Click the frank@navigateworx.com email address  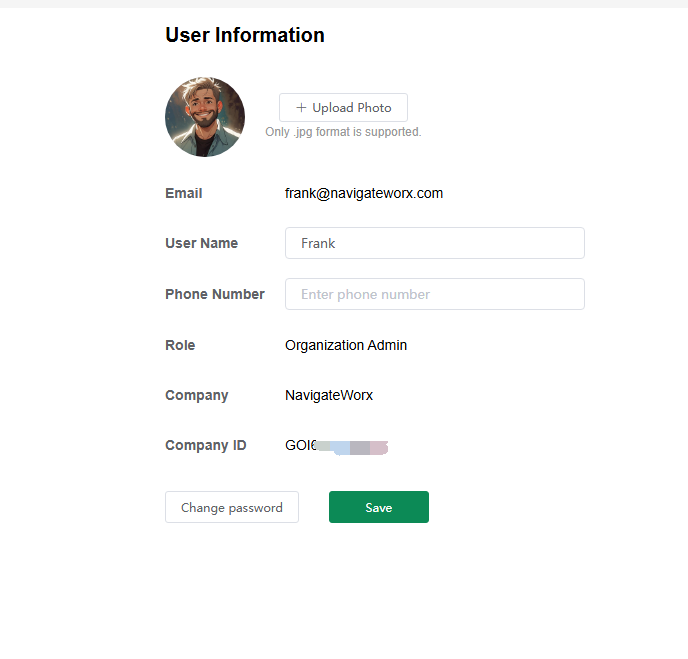pos(364,193)
